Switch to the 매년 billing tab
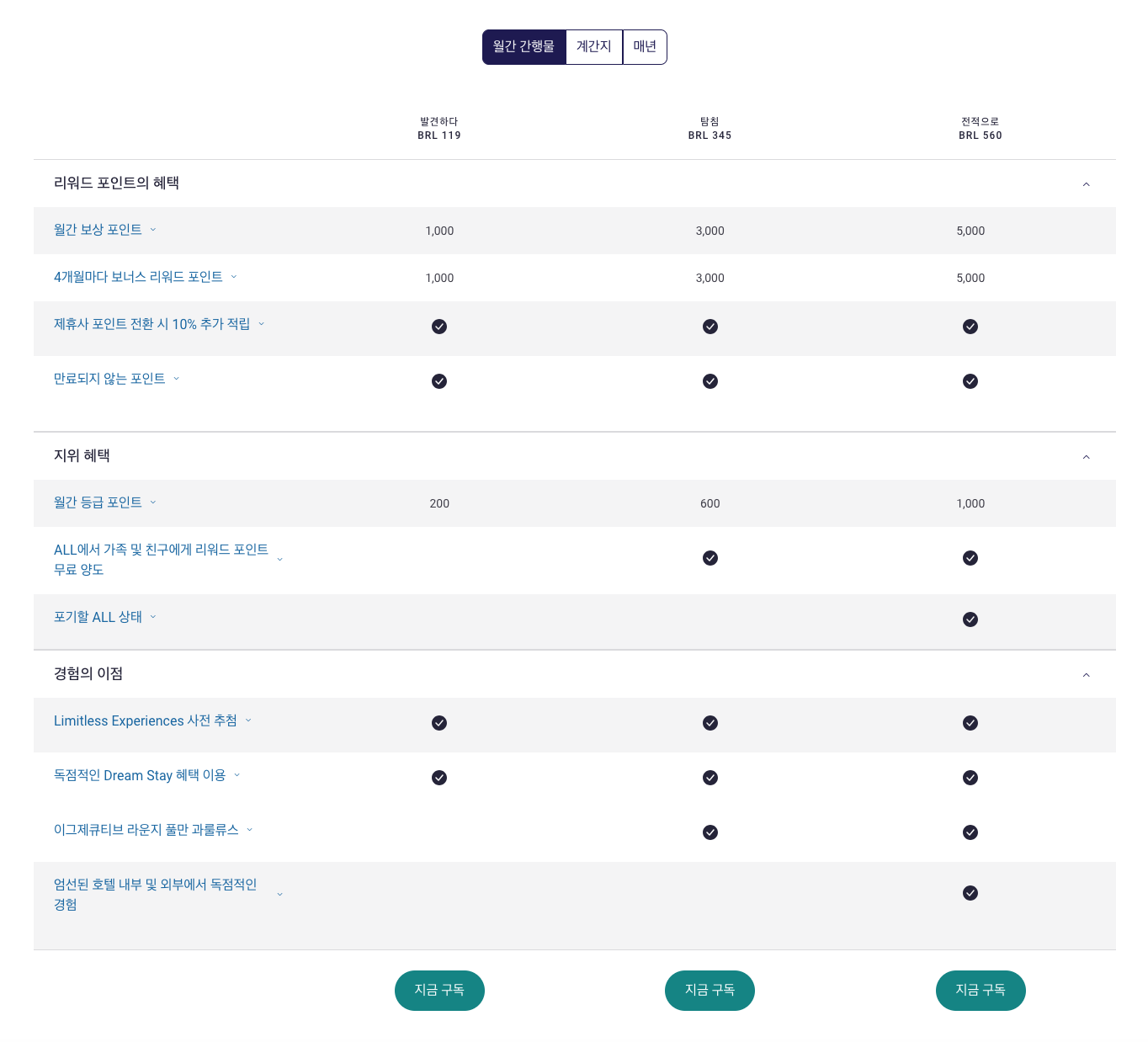The image size is (1148, 1042). [645, 47]
